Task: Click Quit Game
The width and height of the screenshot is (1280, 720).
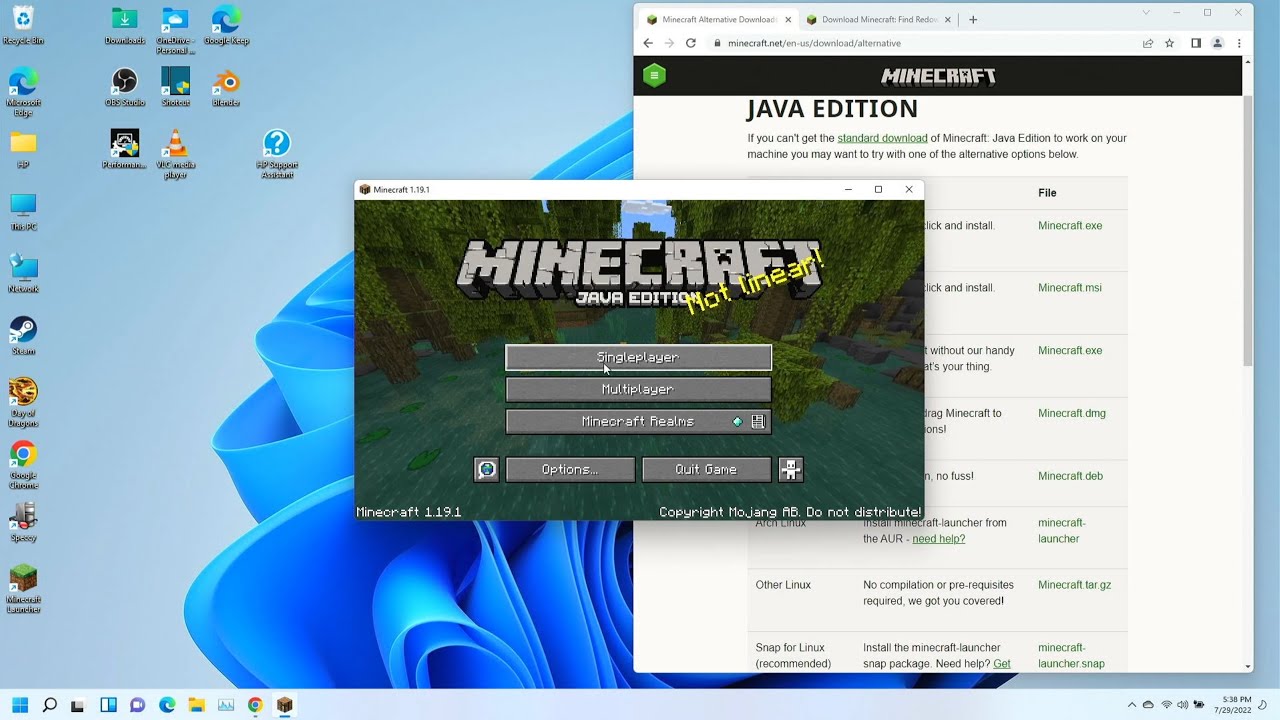Action: (x=706, y=469)
